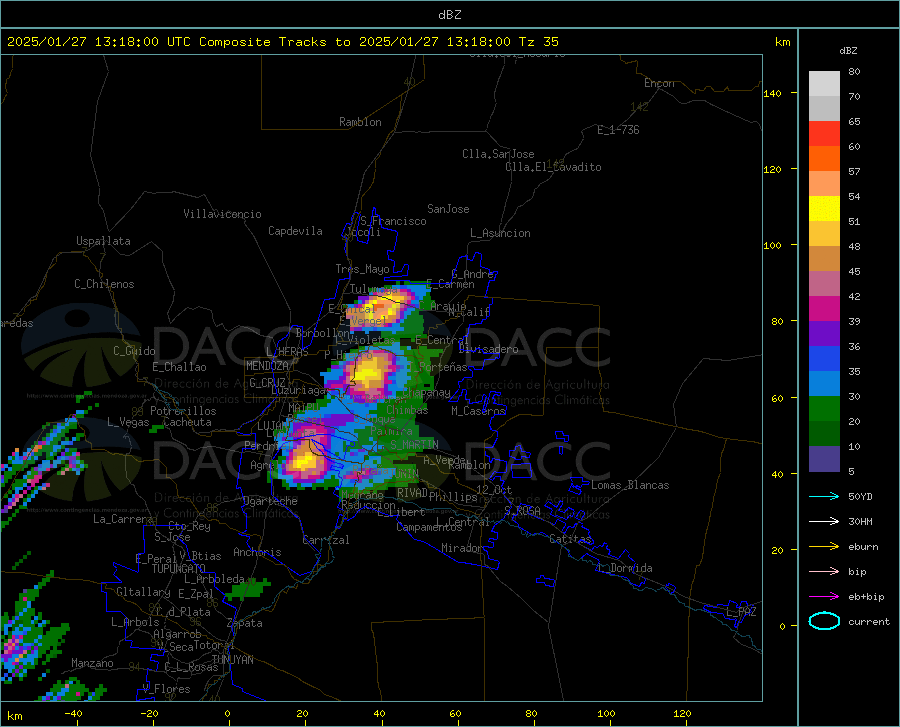Select the purple 36-39 dBZ color band

(x=824, y=334)
